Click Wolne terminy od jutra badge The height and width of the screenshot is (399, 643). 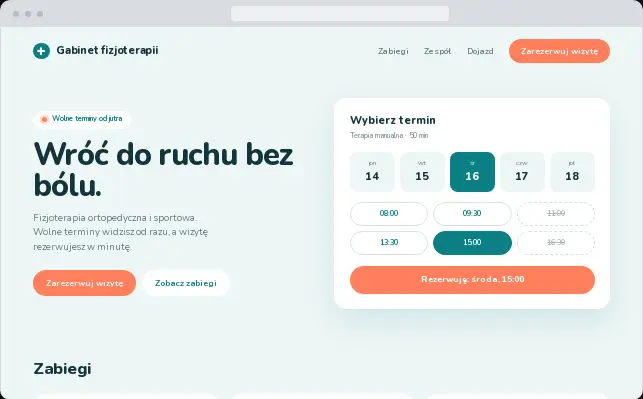click(x=82, y=119)
